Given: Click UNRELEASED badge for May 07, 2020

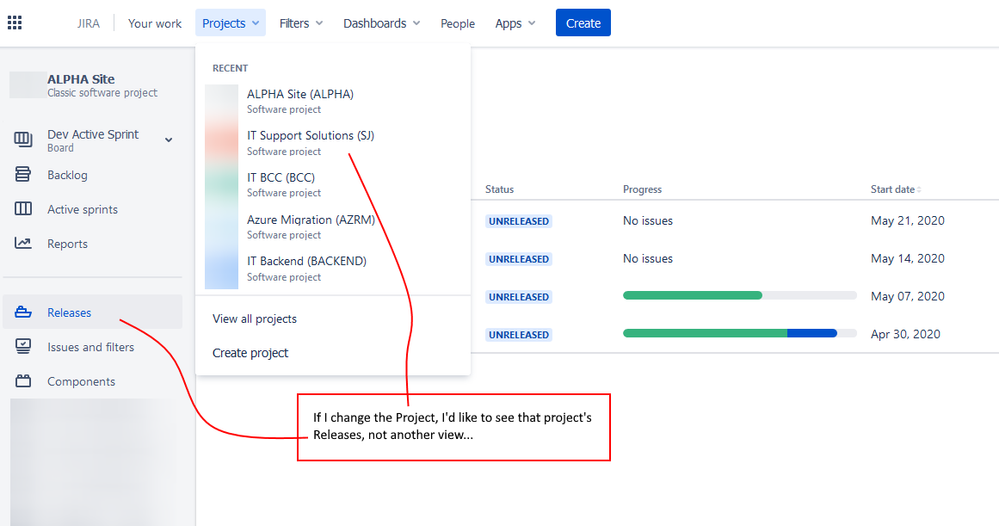Looking at the screenshot, I should [519, 297].
